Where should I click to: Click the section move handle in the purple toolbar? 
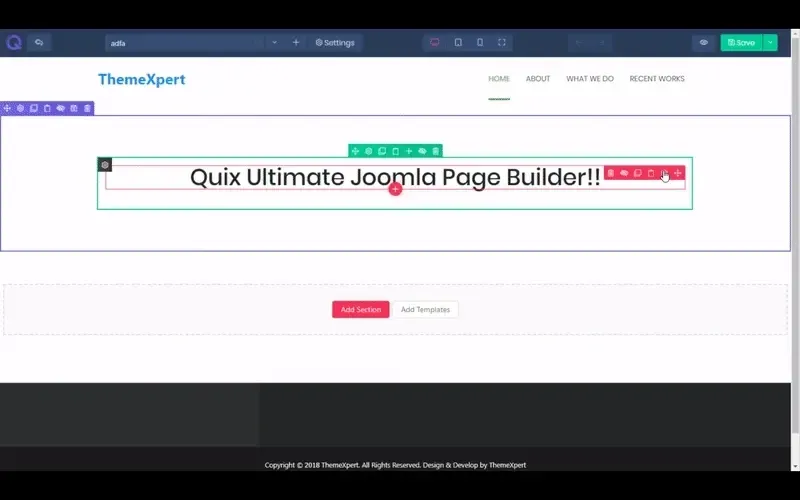coord(7,108)
